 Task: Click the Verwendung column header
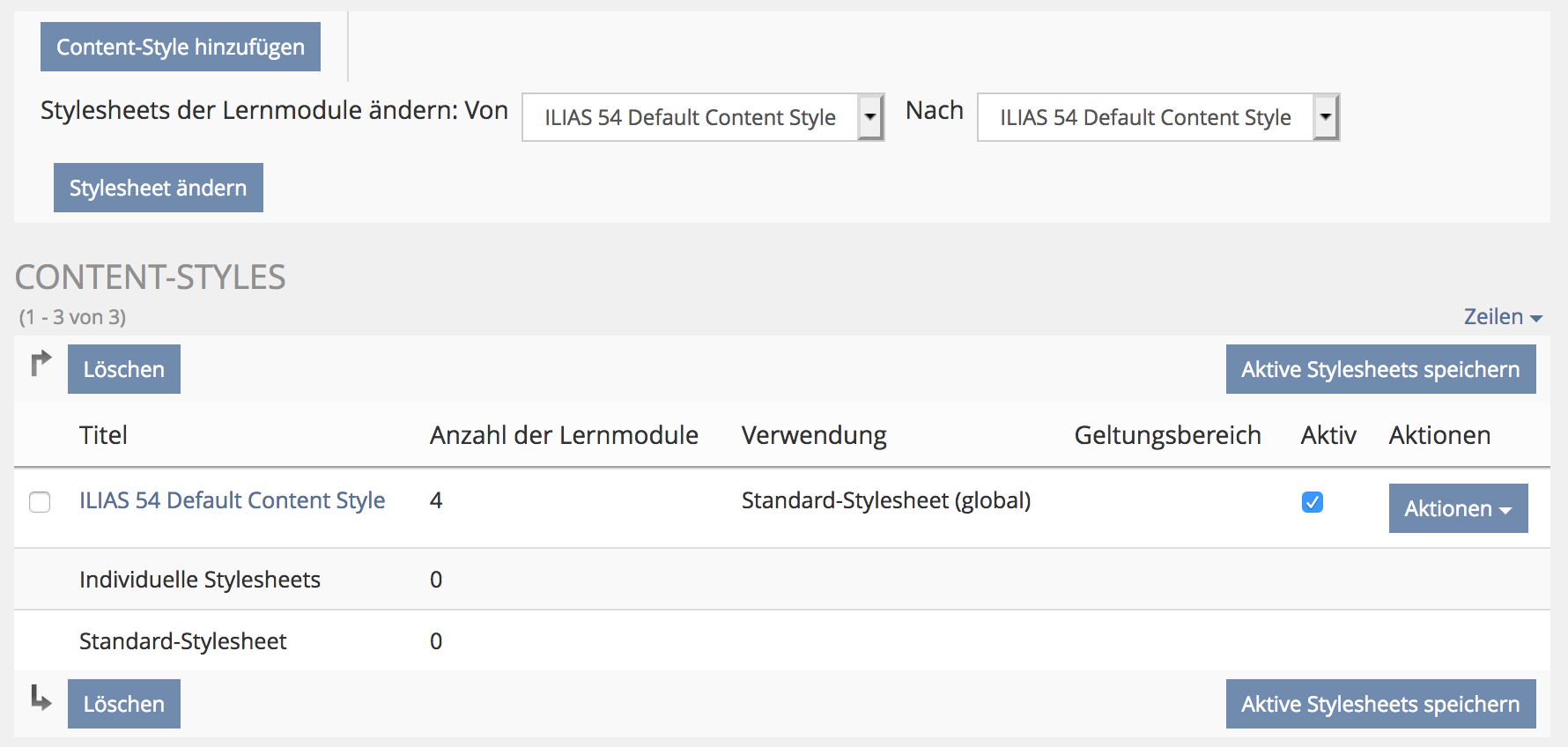(814, 435)
